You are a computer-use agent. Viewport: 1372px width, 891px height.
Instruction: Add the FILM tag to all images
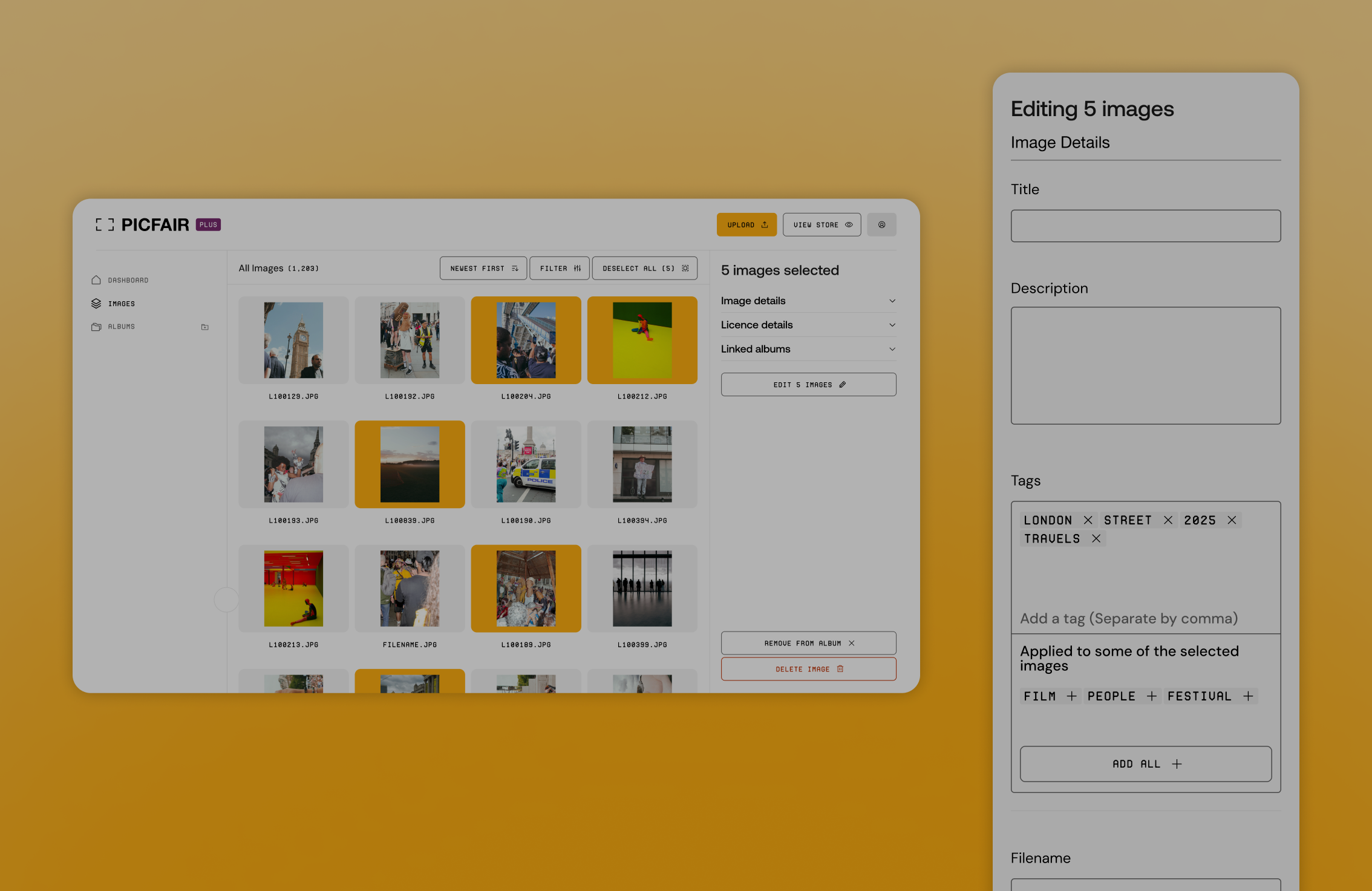[1071, 696]
